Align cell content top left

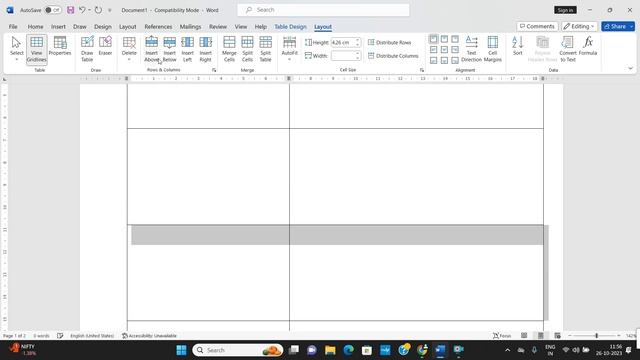pos(433,39)
